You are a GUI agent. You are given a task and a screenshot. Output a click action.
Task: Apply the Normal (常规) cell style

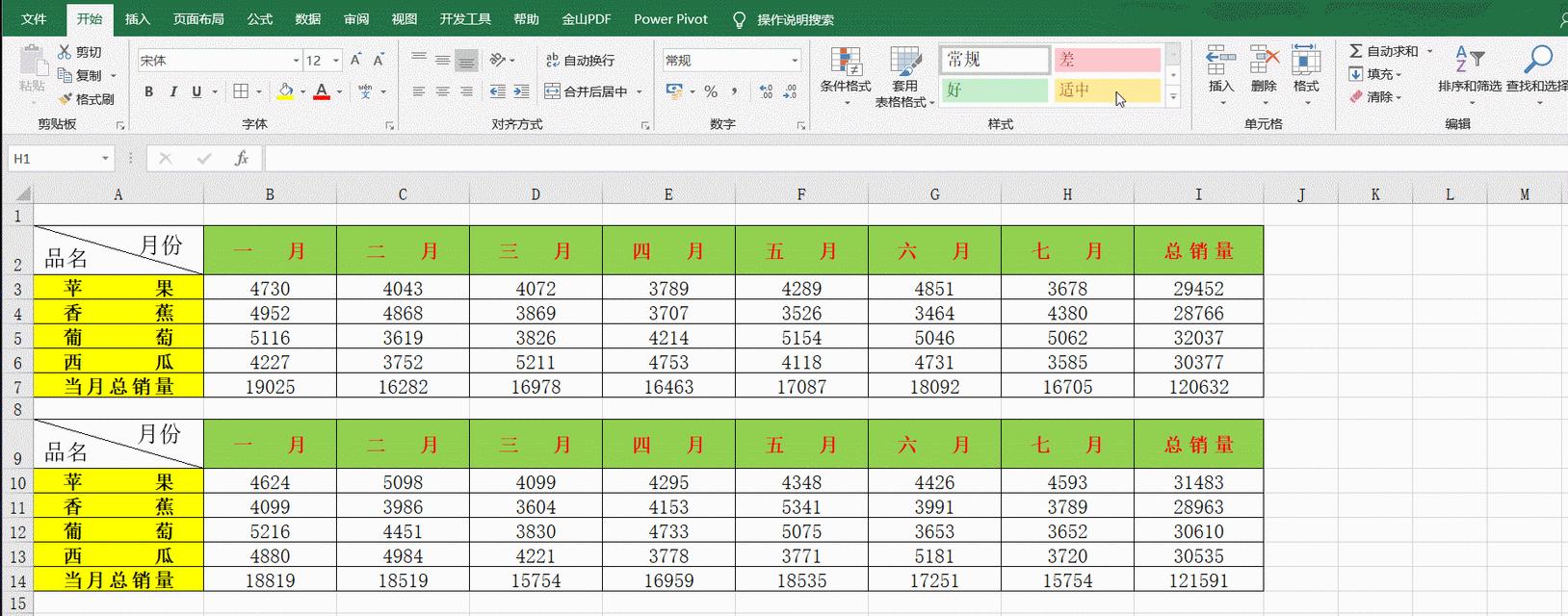coord(995,60)
